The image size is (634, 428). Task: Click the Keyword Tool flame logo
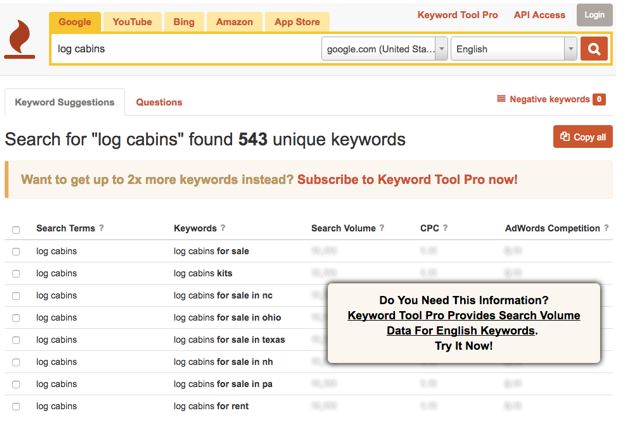(x=19, y=39)
